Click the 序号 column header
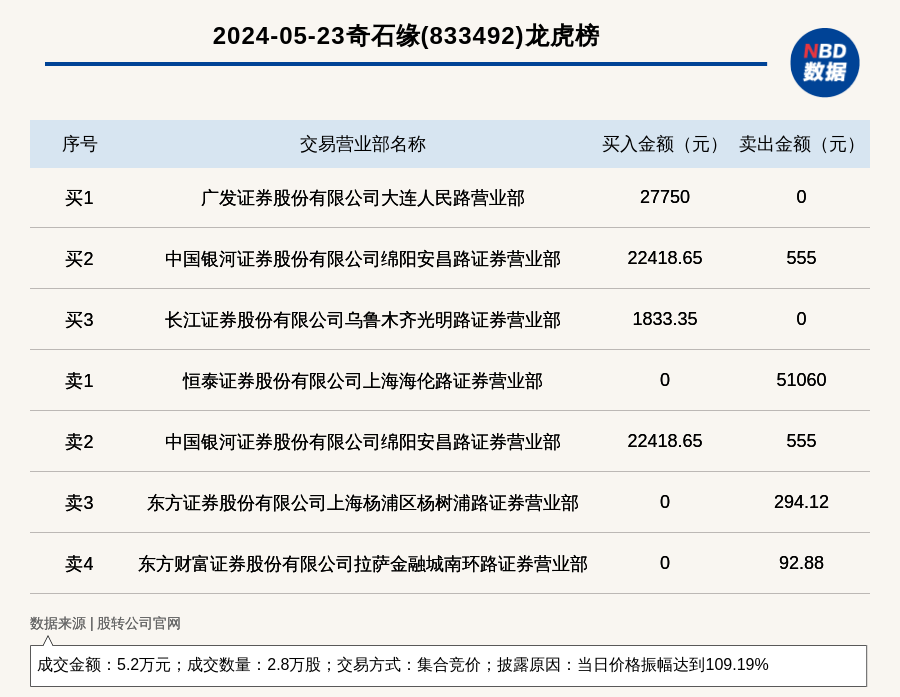The image size is (900, 697). [x=79, y=144]
